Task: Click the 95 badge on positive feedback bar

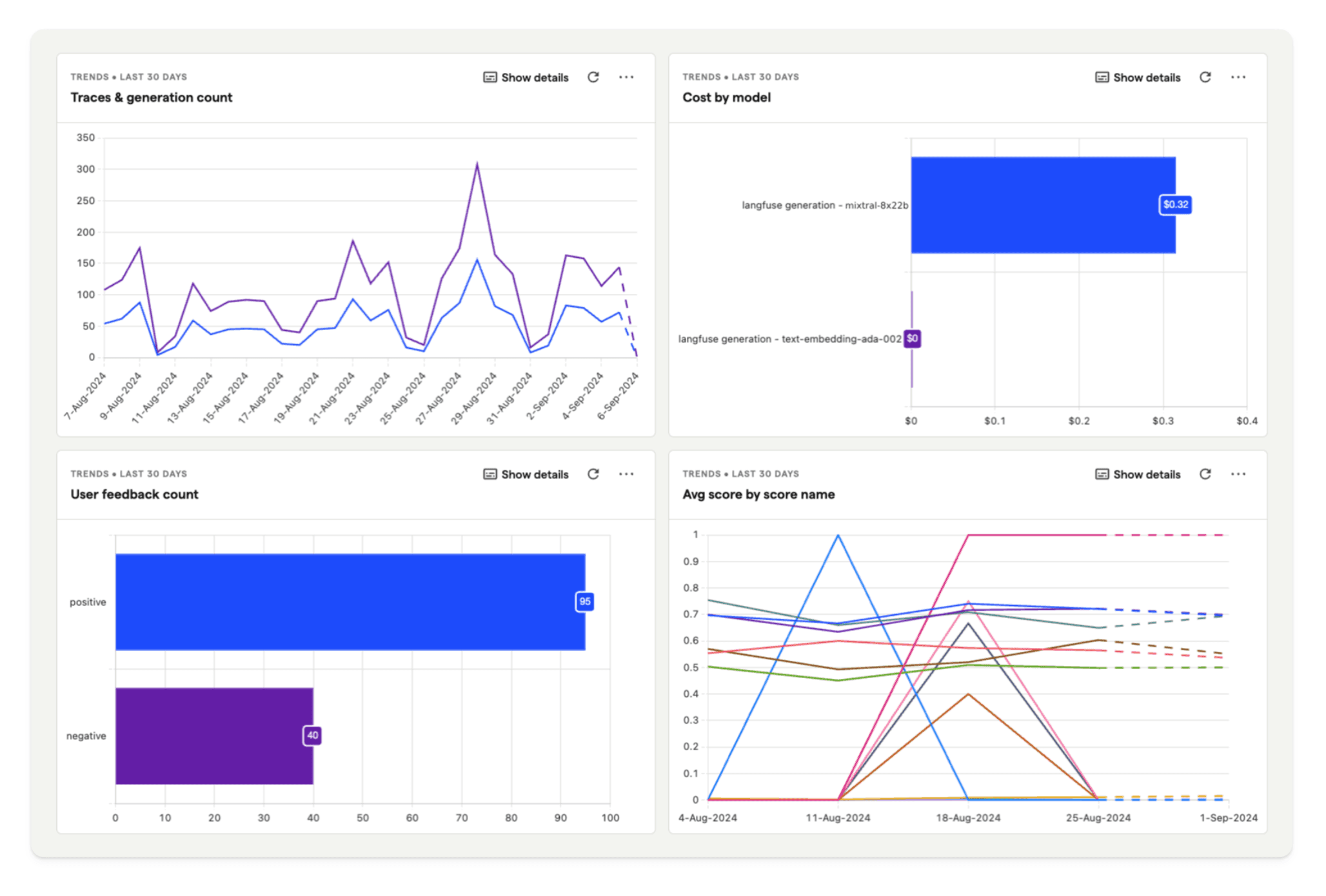Action: point(586,601)
